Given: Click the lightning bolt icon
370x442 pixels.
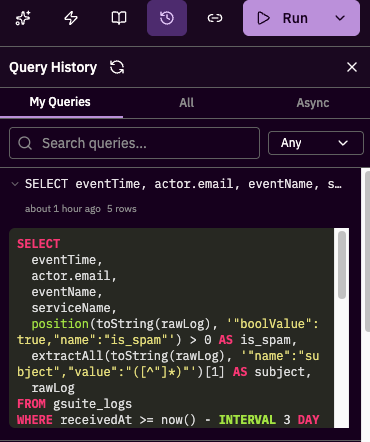Looking at the screenshot, I should click(71, 18).
